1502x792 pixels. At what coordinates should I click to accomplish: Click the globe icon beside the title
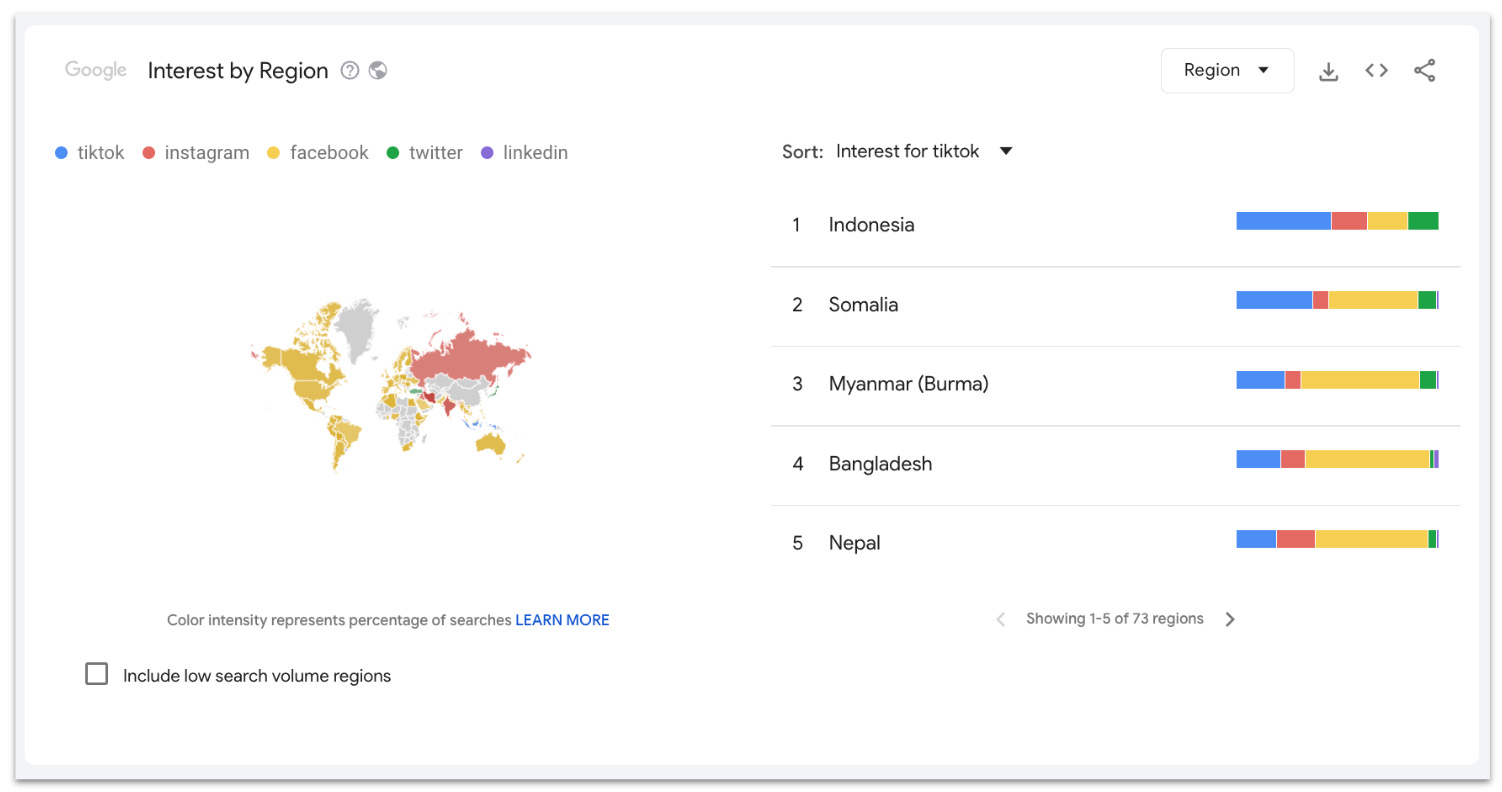pos(378,71)
